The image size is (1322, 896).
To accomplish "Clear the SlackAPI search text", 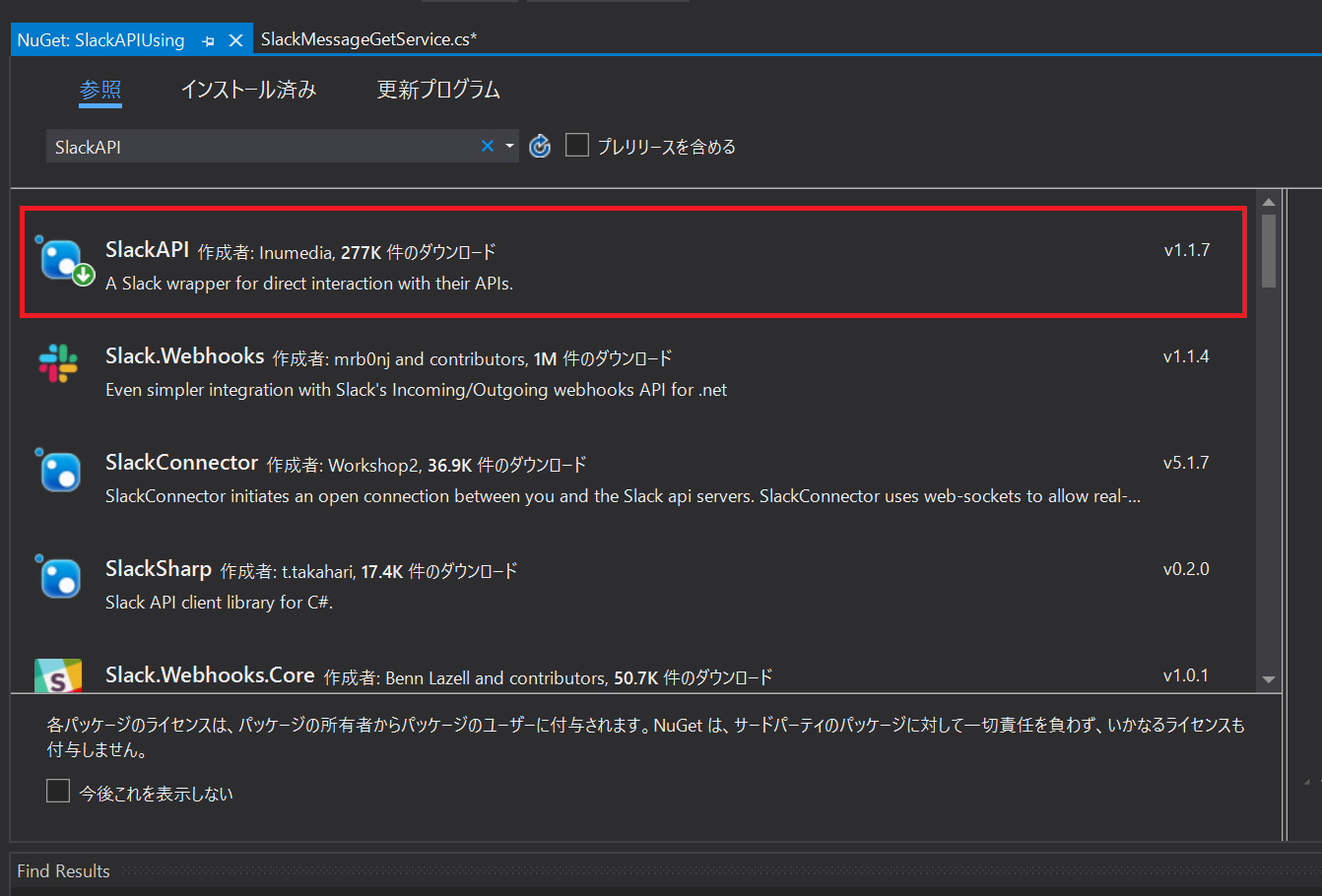I will tap(487, 145).
